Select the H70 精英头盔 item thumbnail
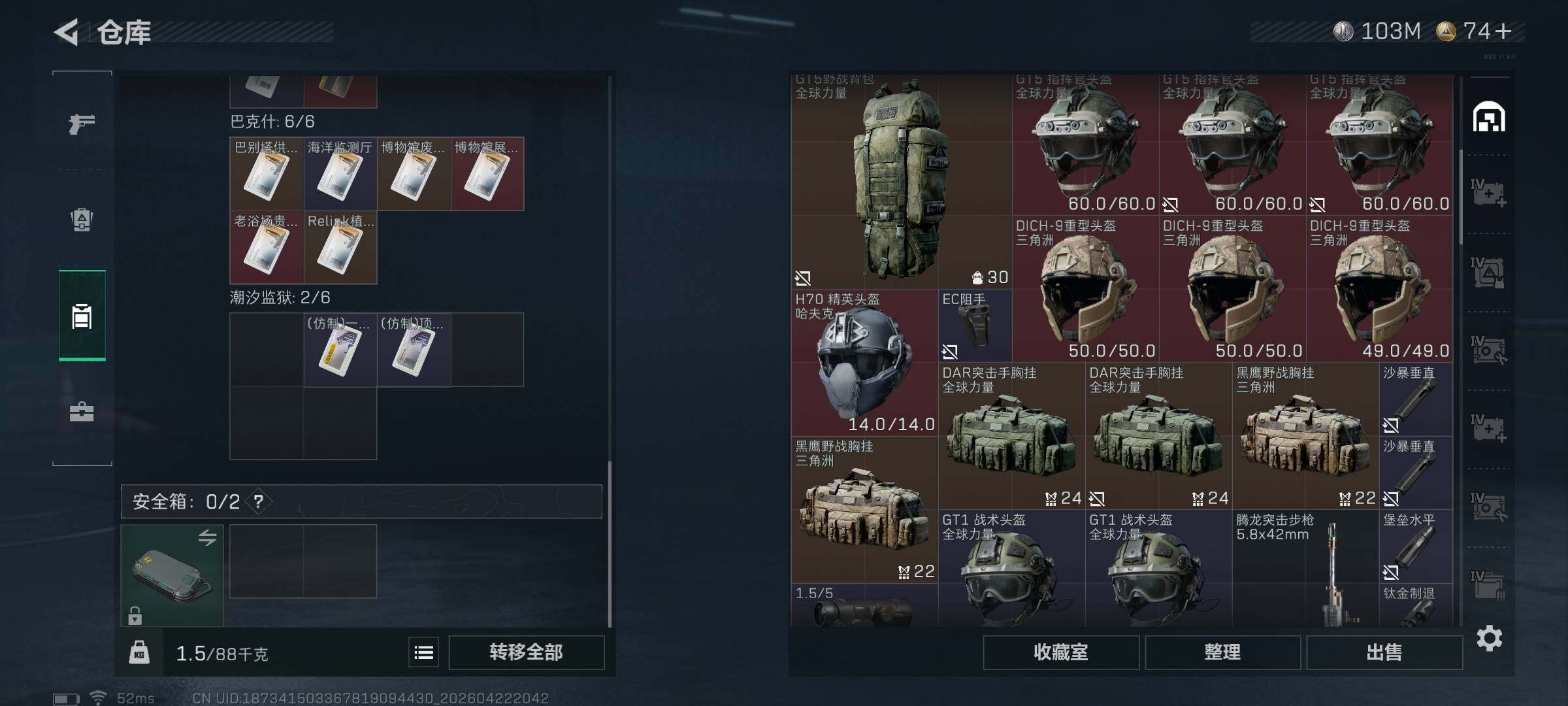 (x=864, y=363)
